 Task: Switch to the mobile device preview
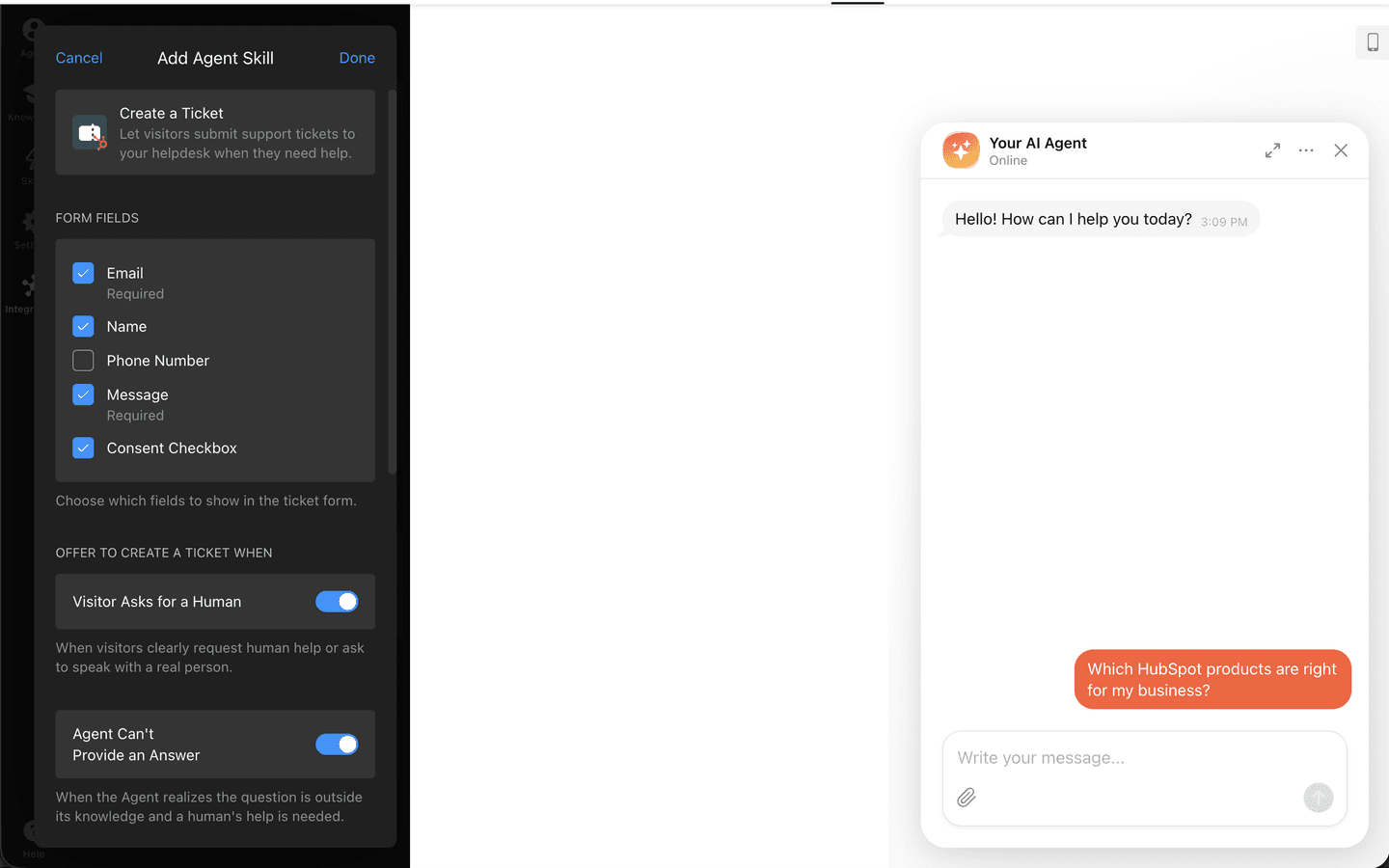pyautogui.click(x=1373, y=42)
